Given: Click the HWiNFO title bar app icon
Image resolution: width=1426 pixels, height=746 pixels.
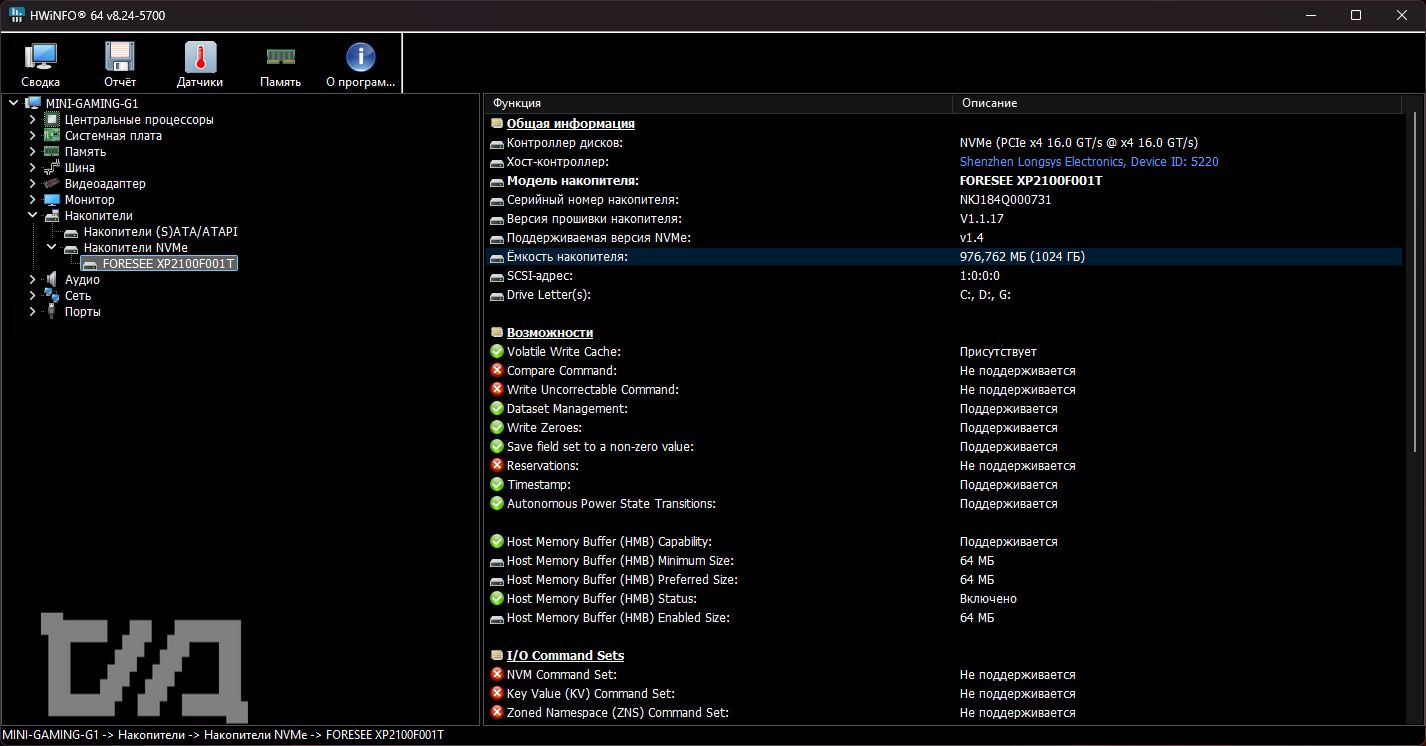Looking at the screenshot, I should pyautogui.click(x=17, y=15).
